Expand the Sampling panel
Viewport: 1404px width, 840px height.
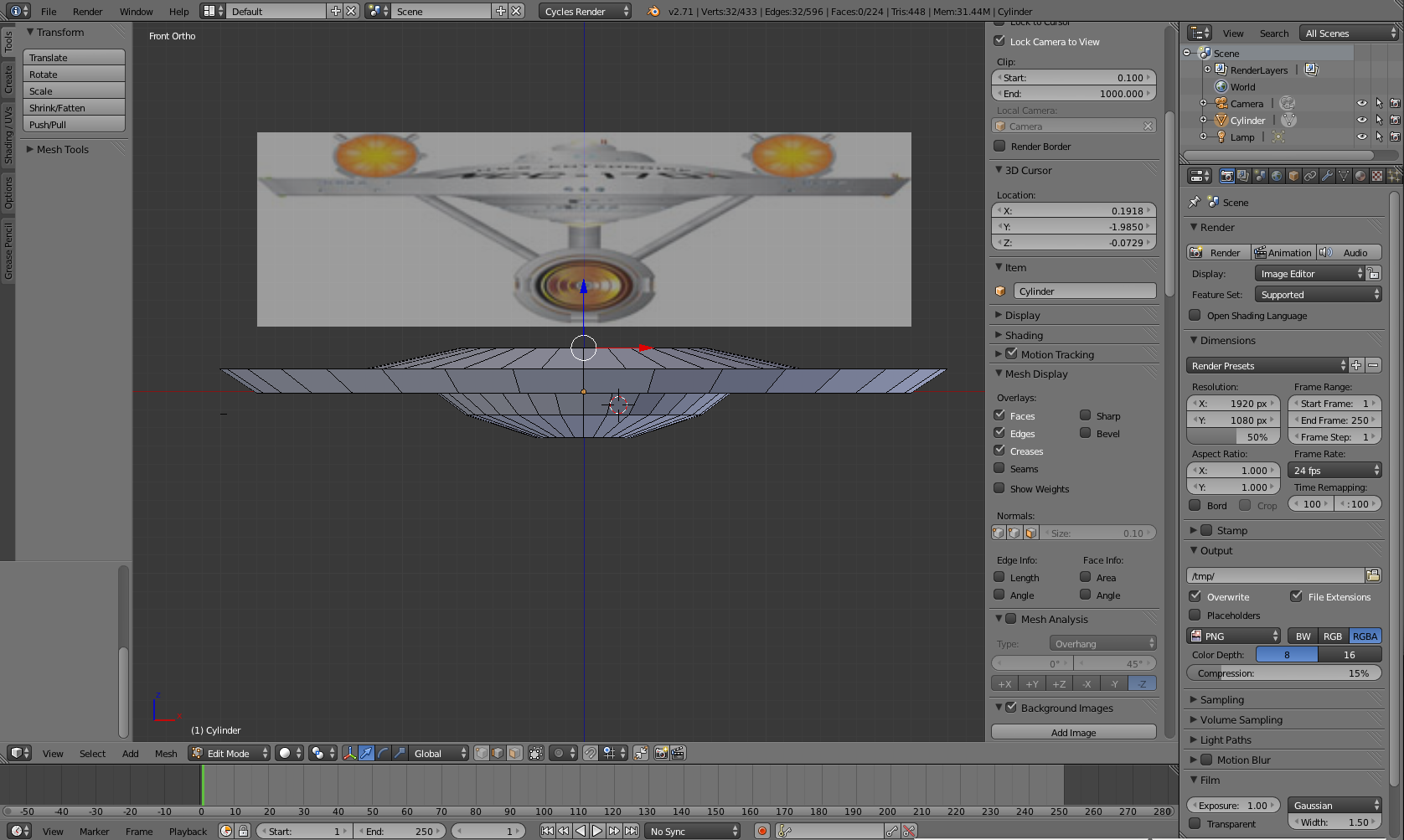click(1222, 700)
